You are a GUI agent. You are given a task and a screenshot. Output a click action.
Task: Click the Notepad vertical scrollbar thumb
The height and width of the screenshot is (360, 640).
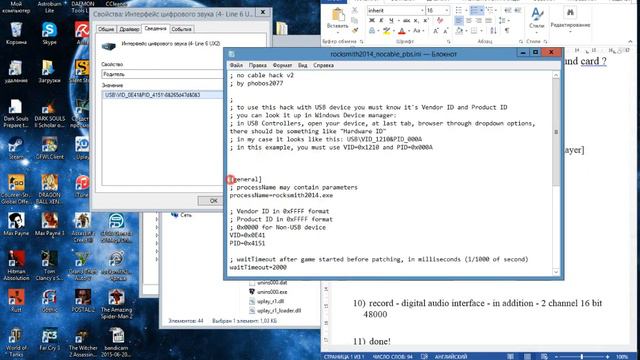556,131
